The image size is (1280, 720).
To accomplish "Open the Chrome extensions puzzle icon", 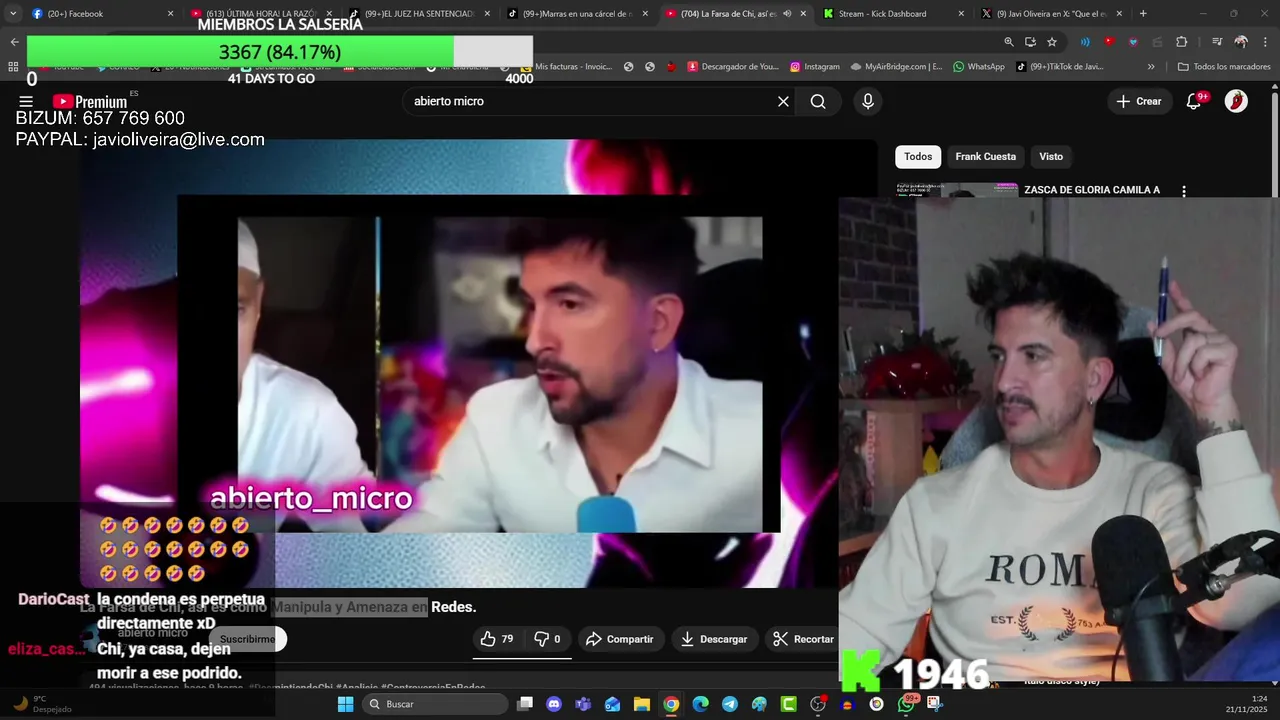I will coord(1181,42).
